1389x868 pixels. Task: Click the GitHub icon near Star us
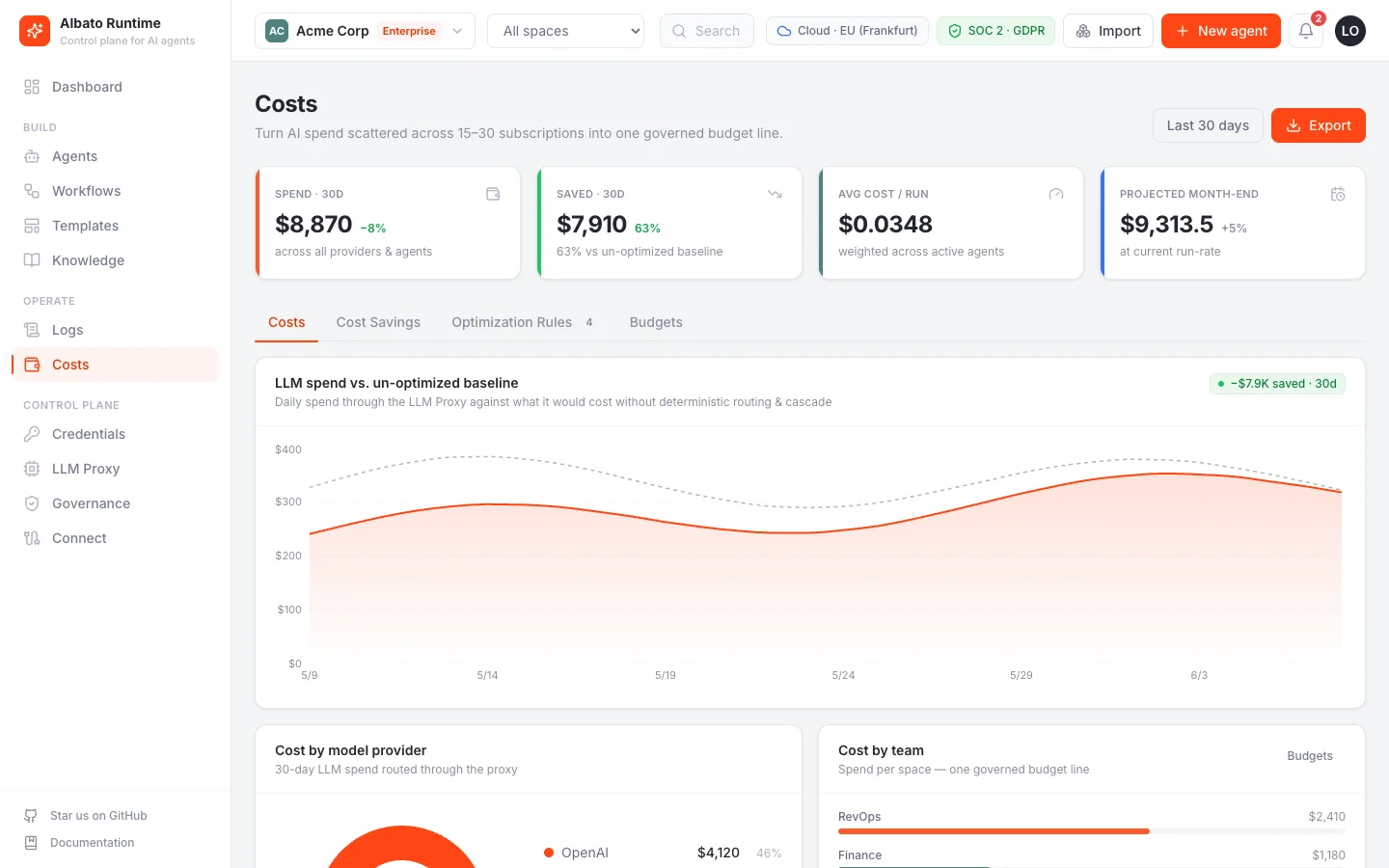[31, 816]
